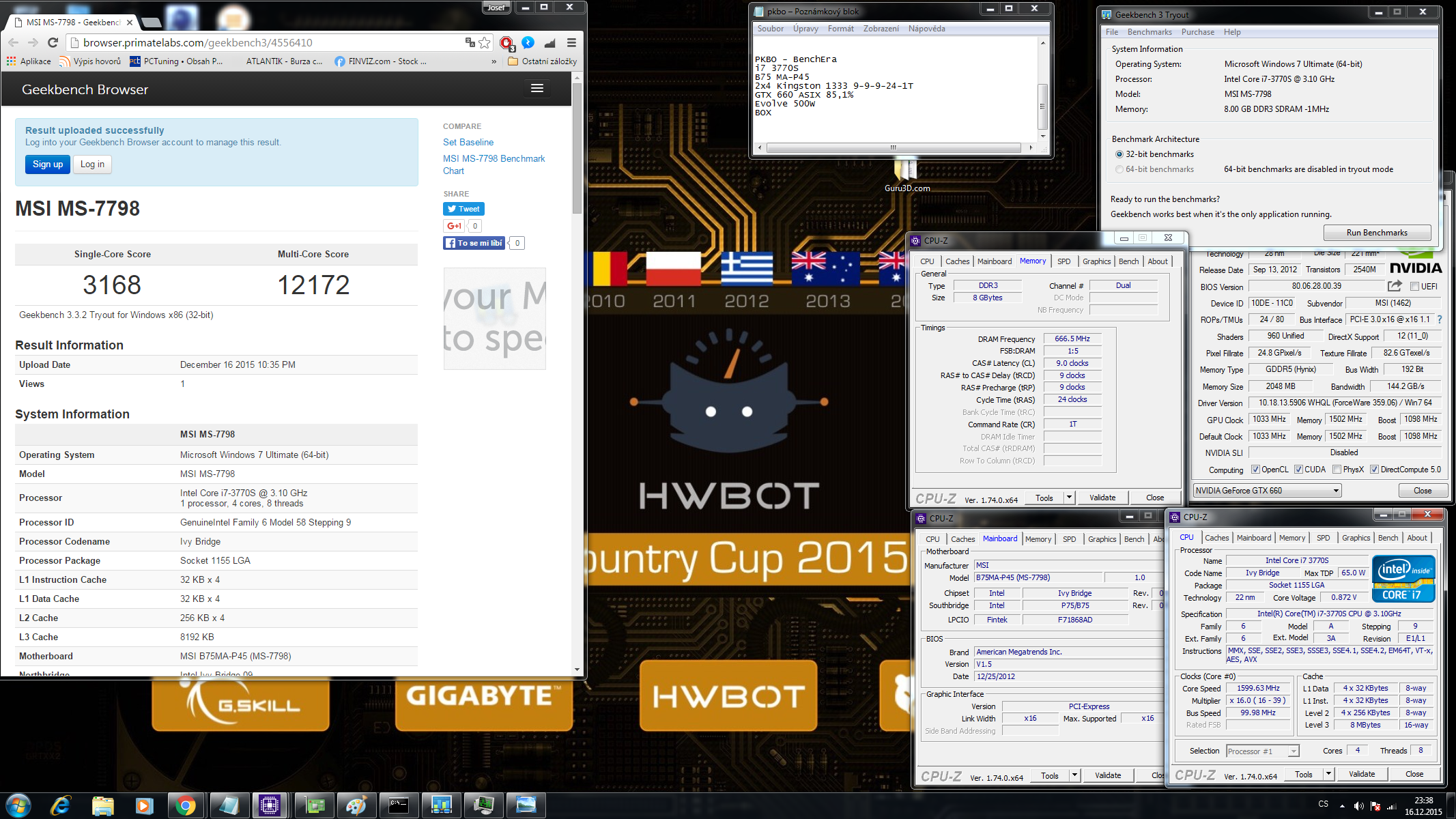Click Run Benchmarks button in Geekbench

(x=1377, y=233)
